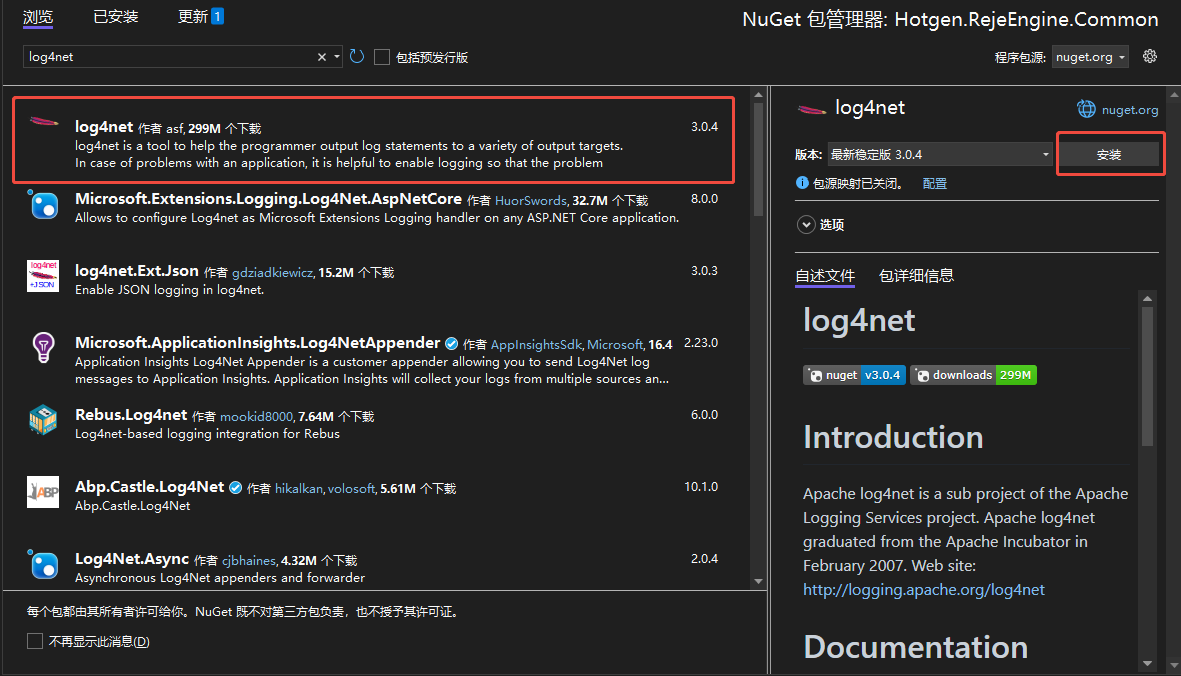Open HuorSwords author link

[530, 200]
